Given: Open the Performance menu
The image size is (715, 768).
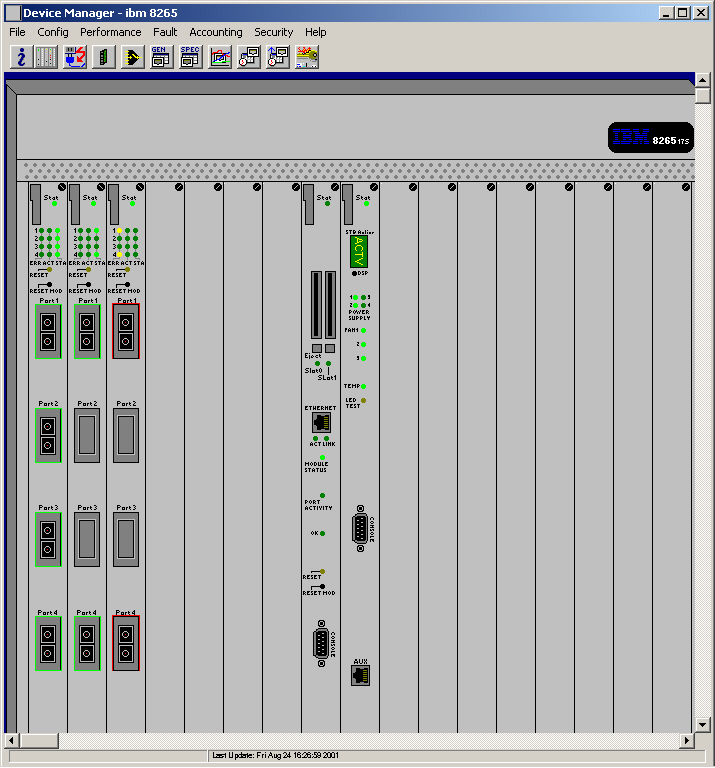Looking at the screenshot, I should click(111, 32).
